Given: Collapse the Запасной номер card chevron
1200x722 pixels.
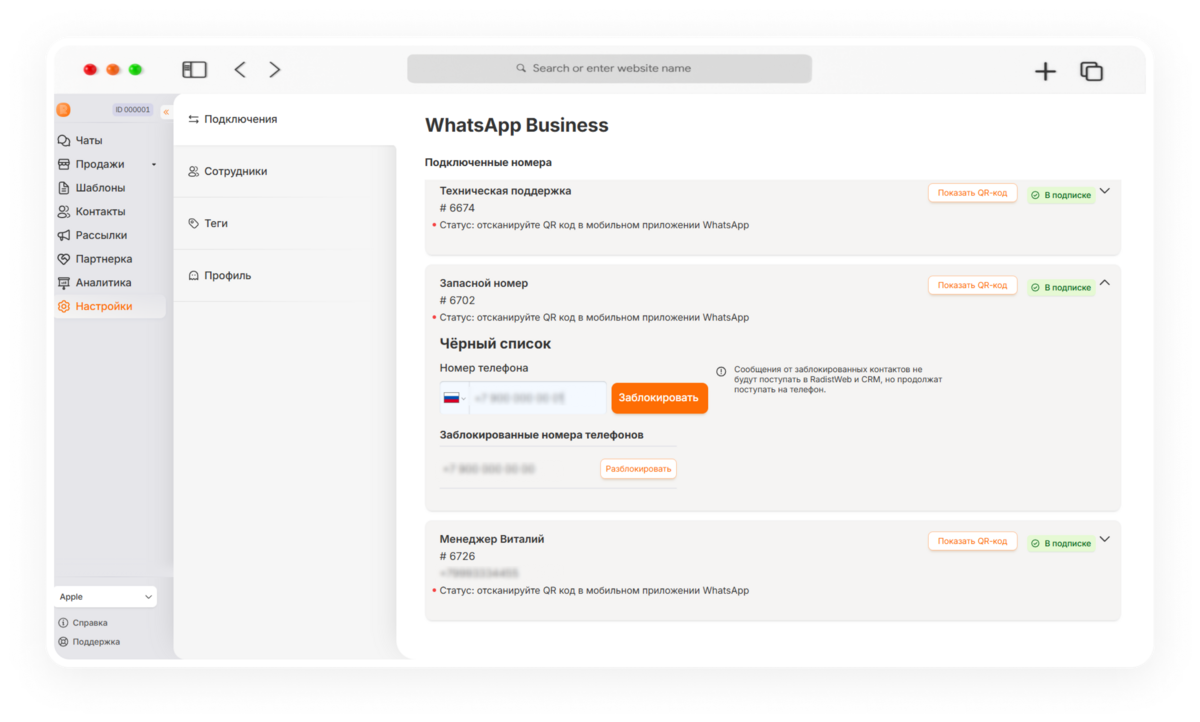Looking at the screenshot, I should [1105, 283].
